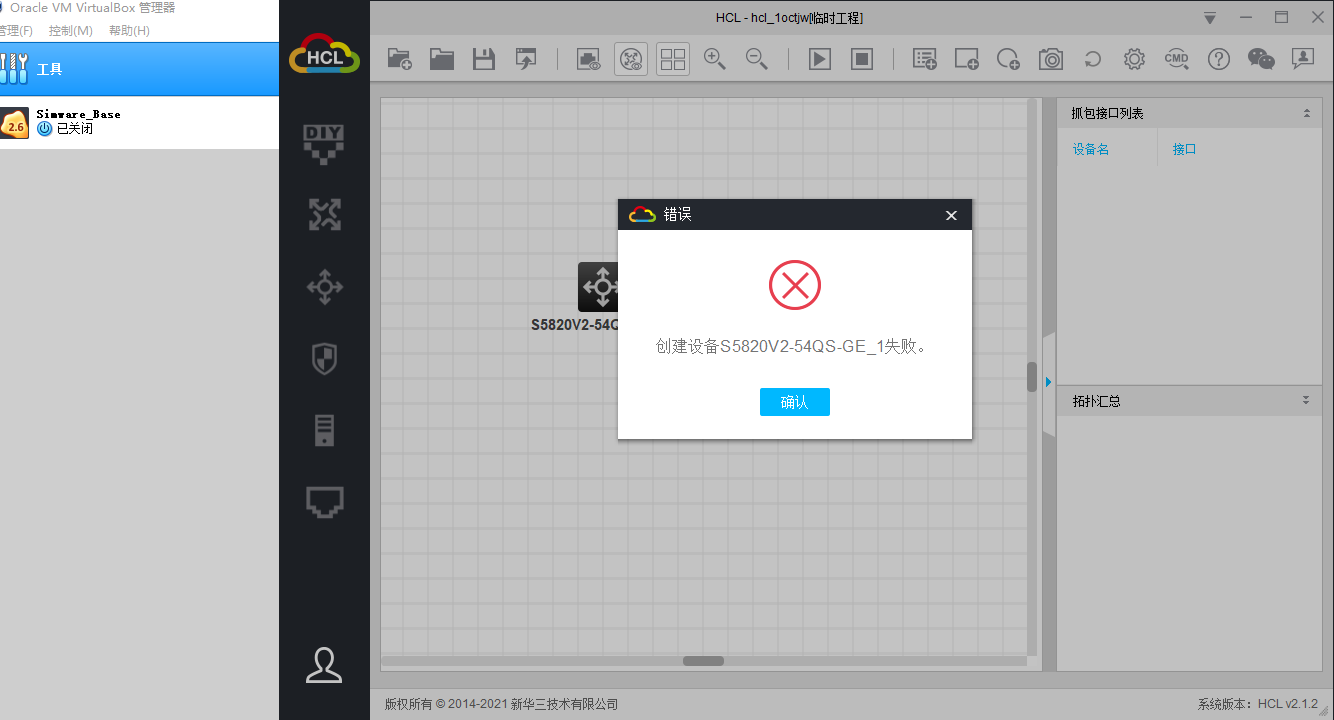Take a topology screenshot with camera icon

(1051, 59)
